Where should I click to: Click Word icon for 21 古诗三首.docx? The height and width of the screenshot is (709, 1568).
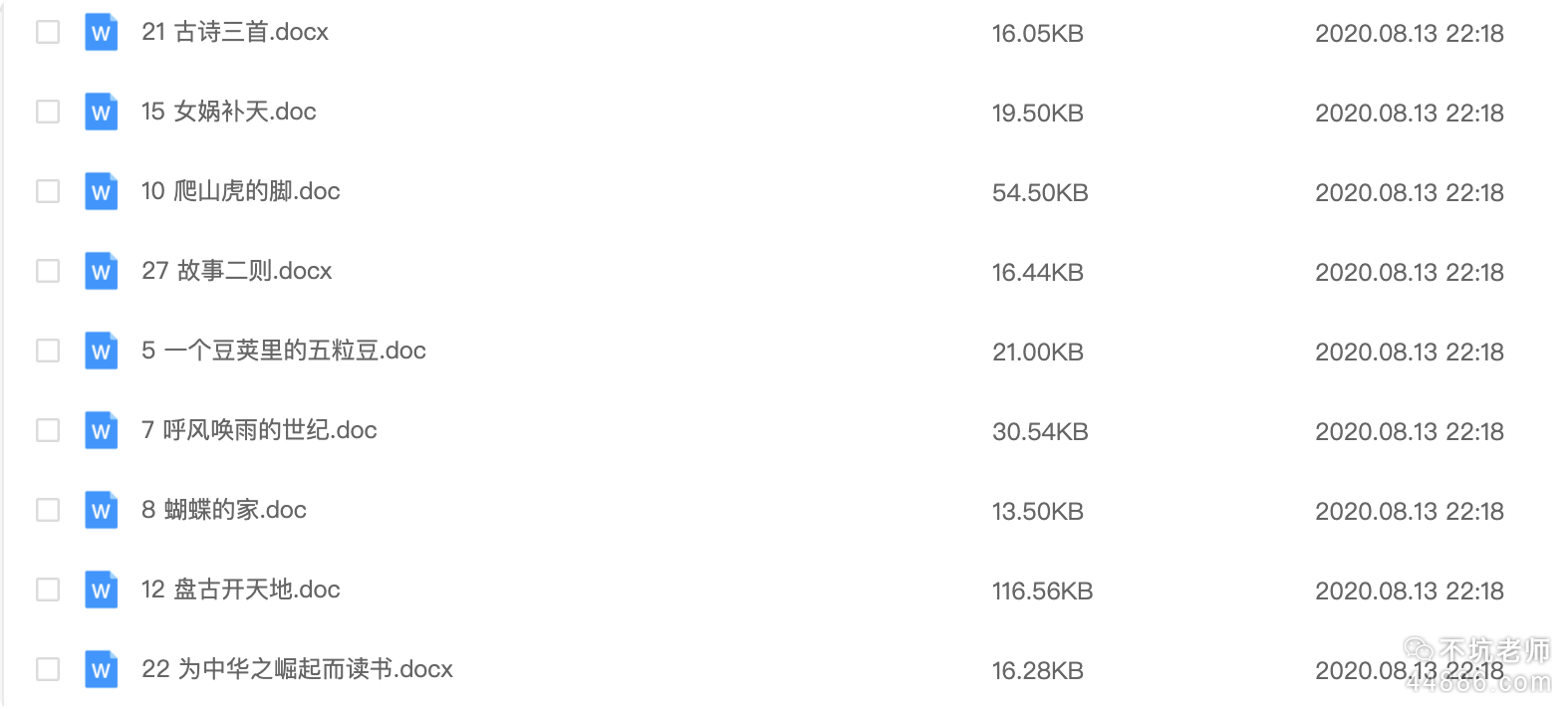pyautogui.click(x=101, y=33)
